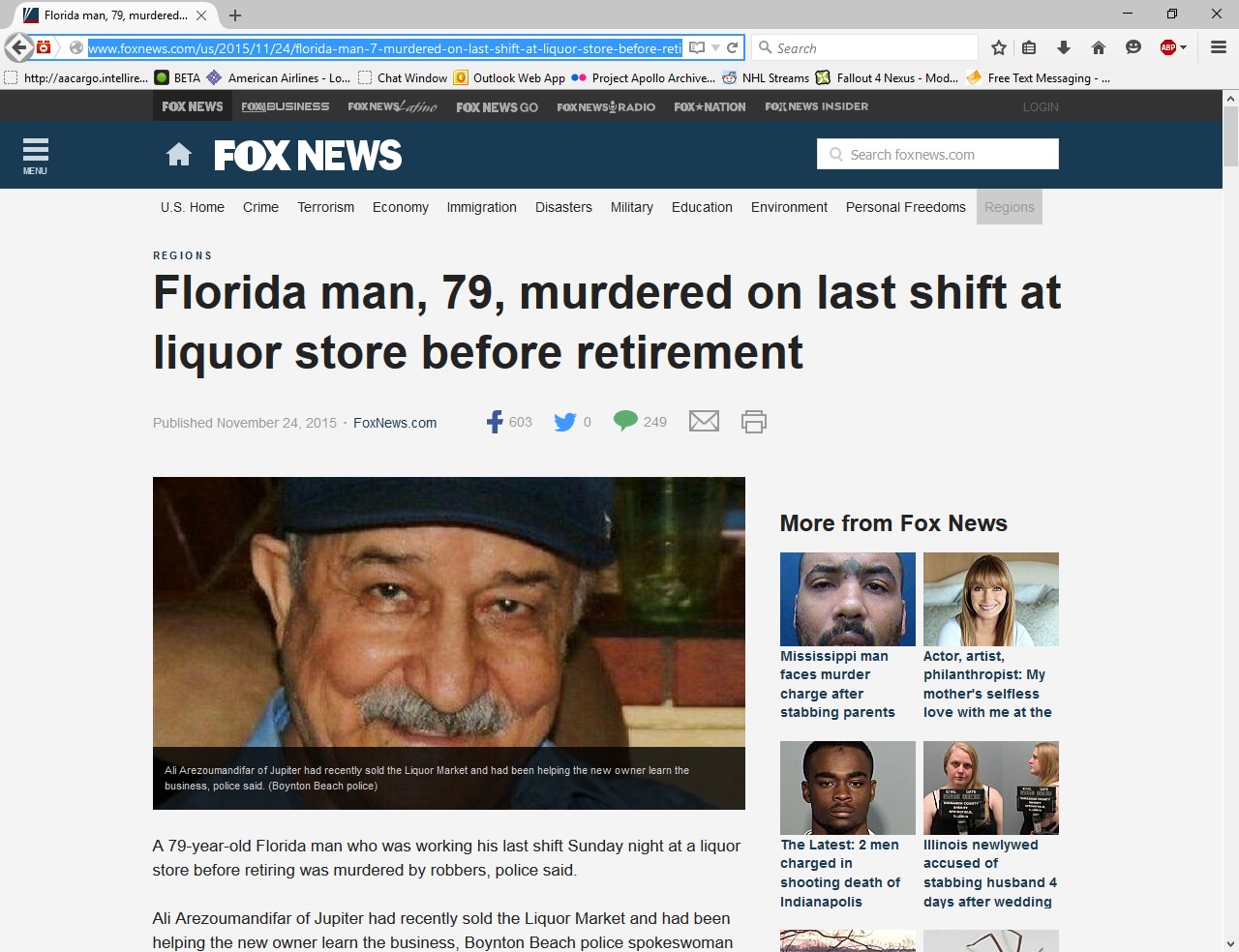Toggle Reader View in address bar
1239x952 pixels.
click(697, 47)
